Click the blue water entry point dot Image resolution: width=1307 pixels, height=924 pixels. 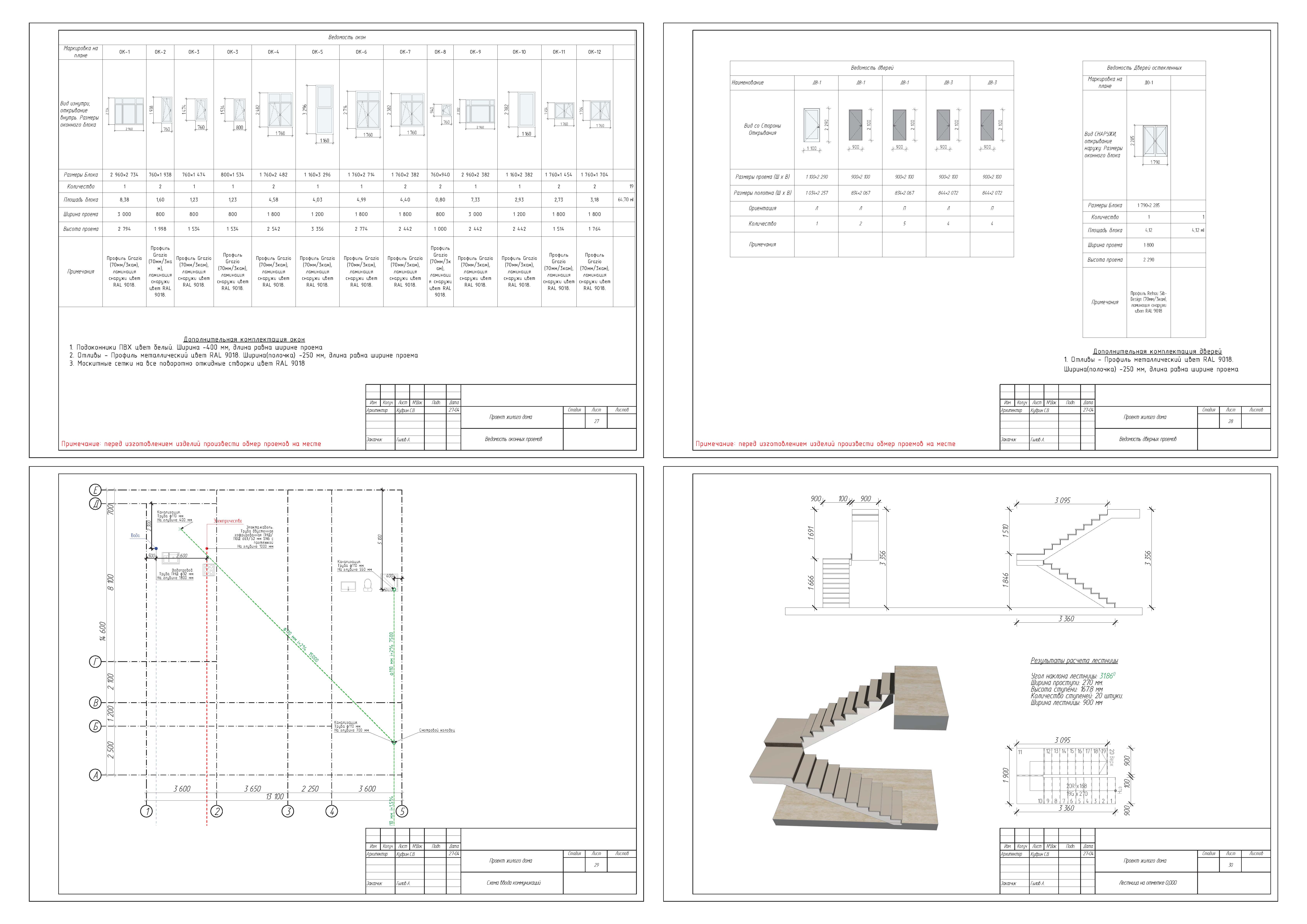[x=156, y=548]
